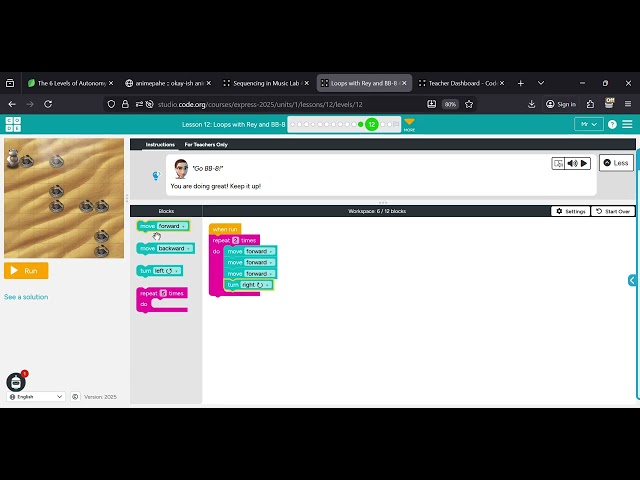This screenshot has width=640, height=480.
Task: Select the when run block
Action: (224, 229)
